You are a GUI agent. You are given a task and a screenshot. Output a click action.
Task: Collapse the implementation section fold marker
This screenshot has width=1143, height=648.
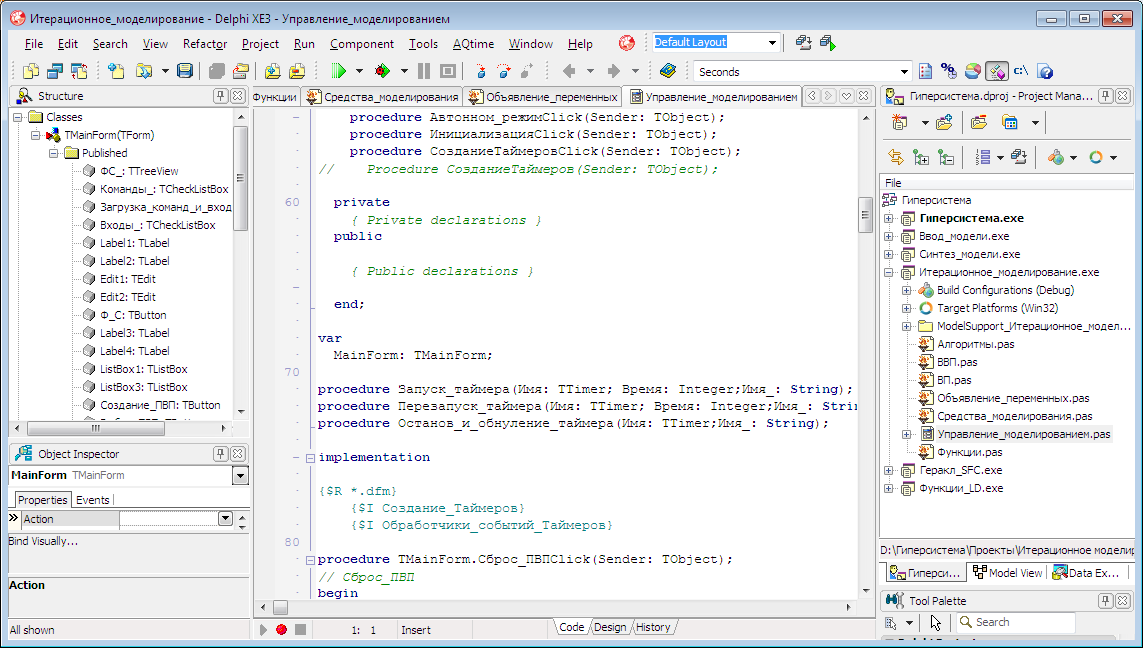[309, 458]
